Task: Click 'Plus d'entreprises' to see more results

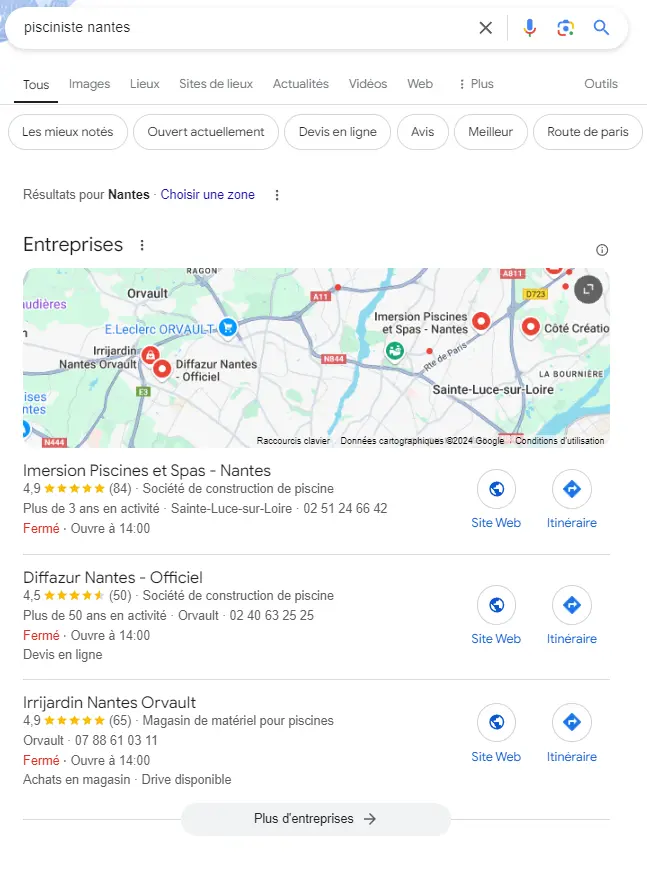Action: (316, 819)
